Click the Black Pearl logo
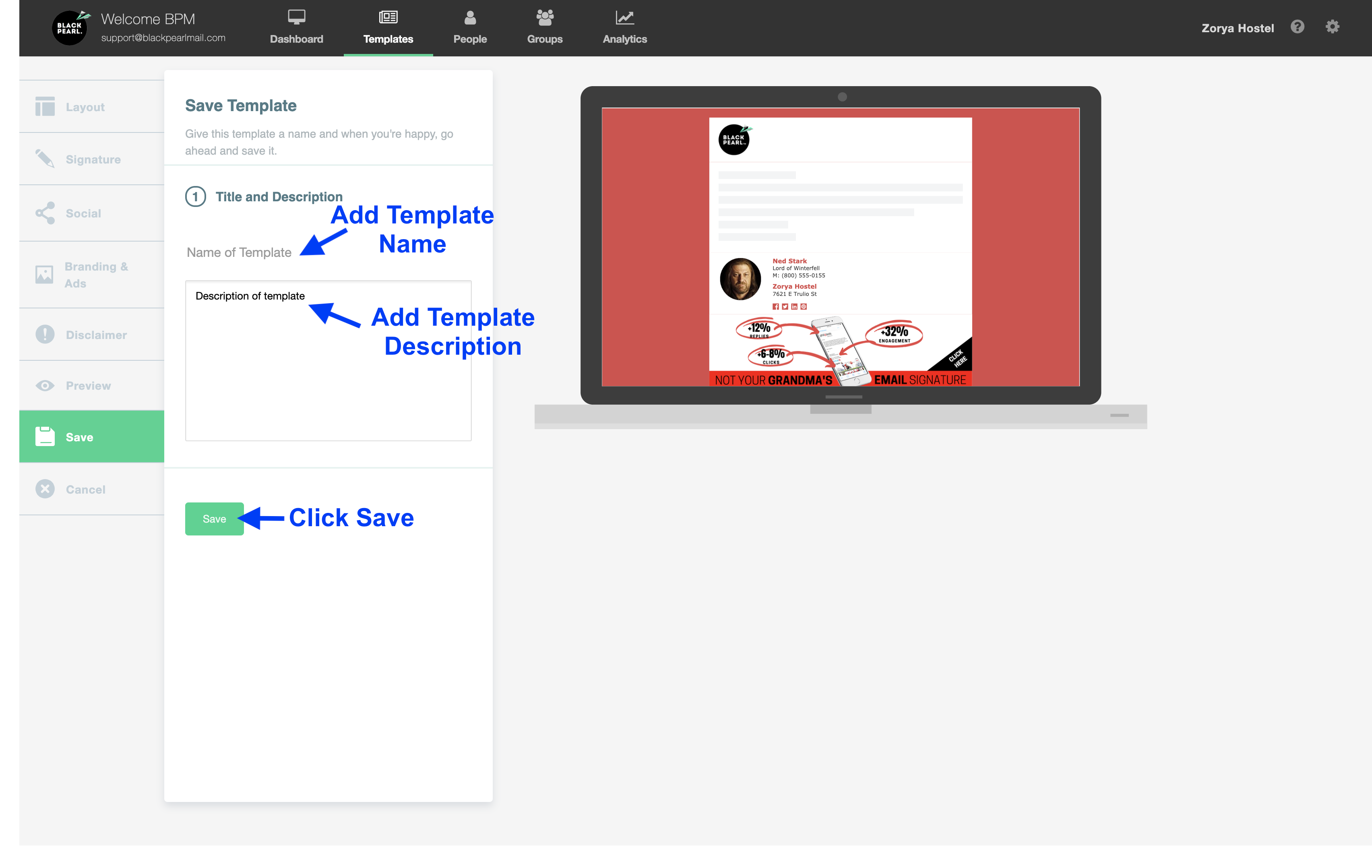1372x868 pixels. [70, 28]
